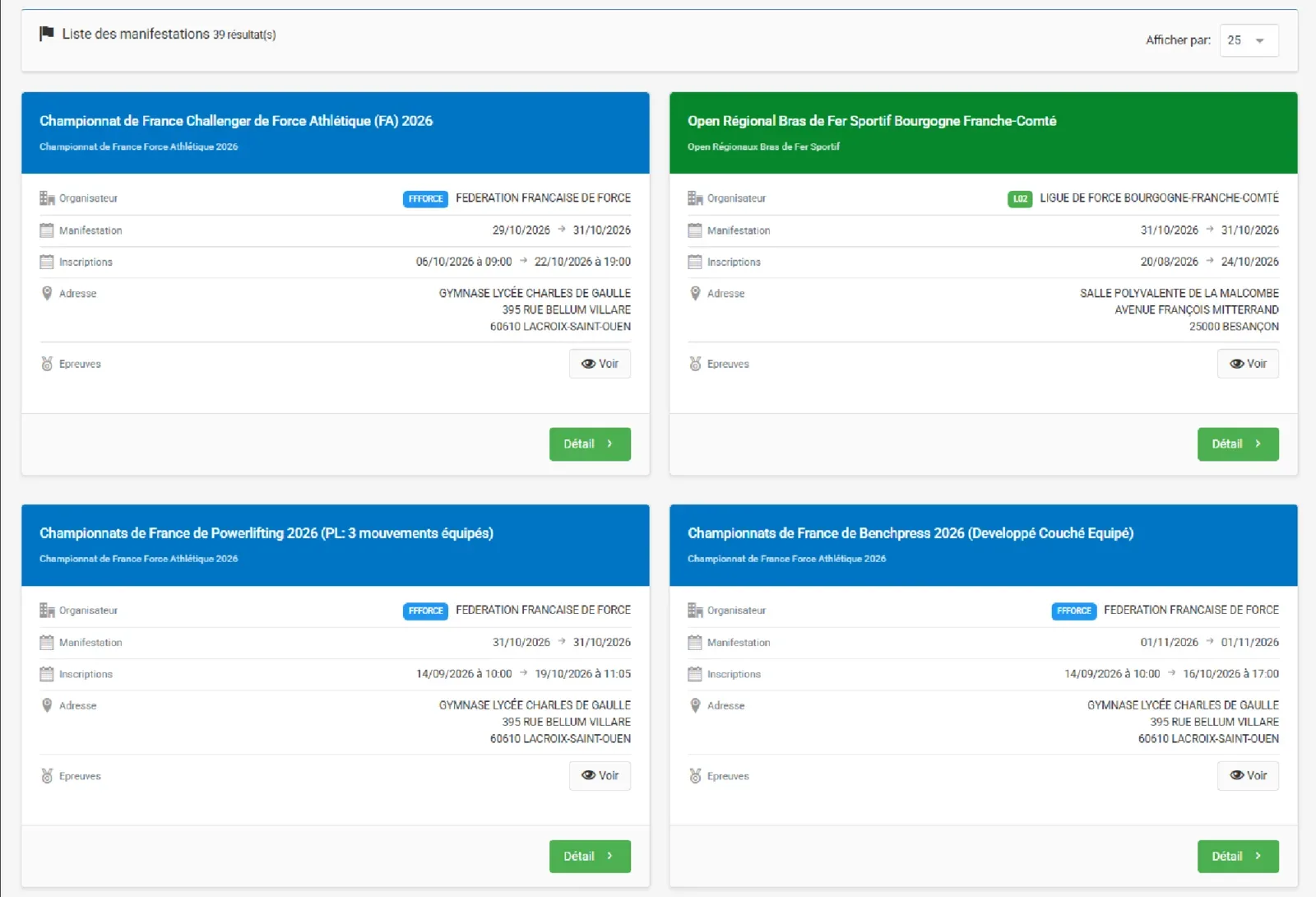
Task: Select title Championnat de France Challenger de Force Athlétique
Action: point(236,121)
